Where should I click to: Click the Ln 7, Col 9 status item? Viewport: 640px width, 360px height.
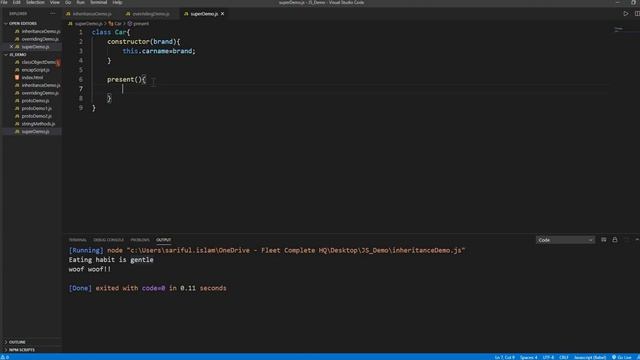click(x=504, y=357)
